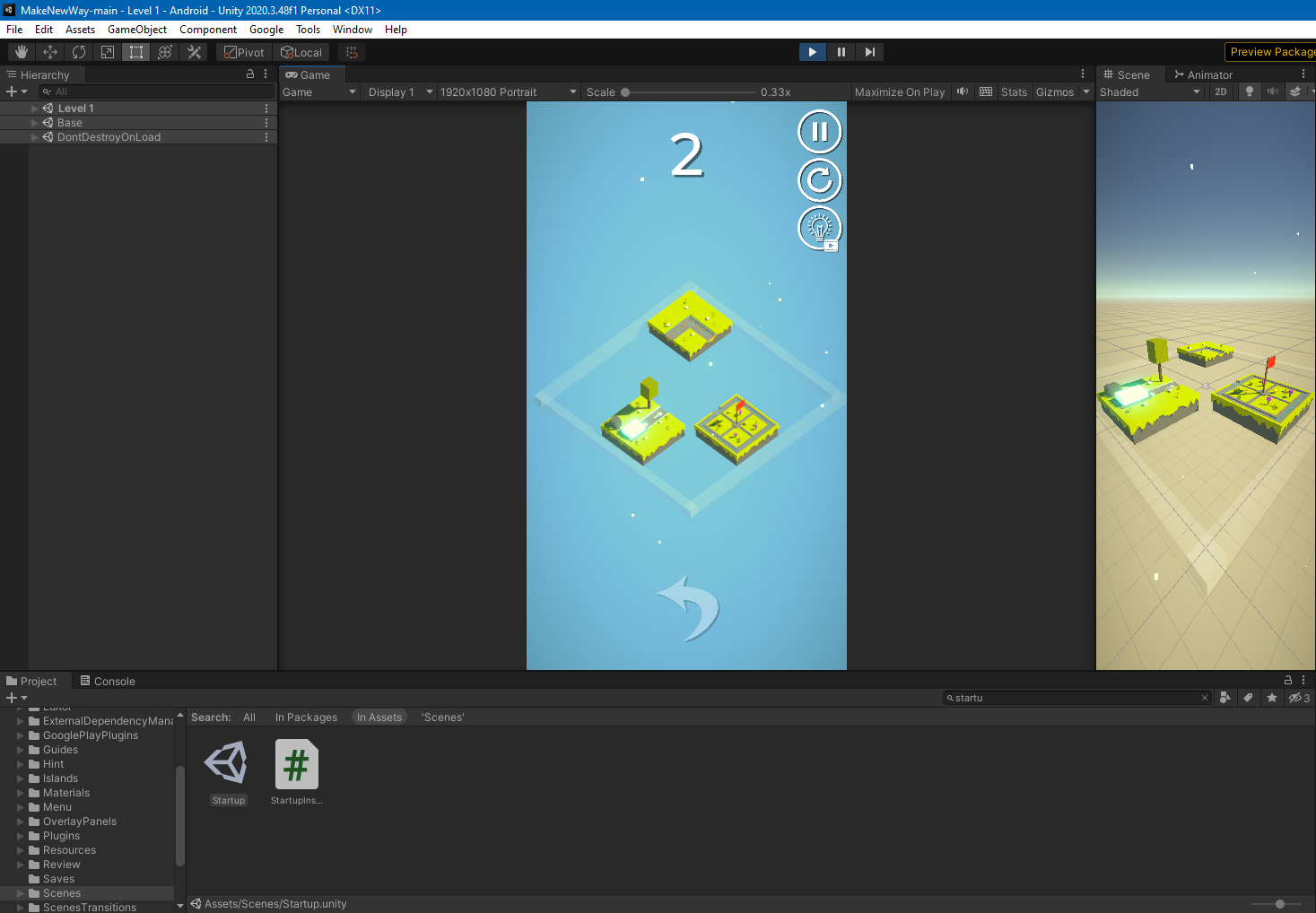This screenshot has width=1316, height=913.
Task: Click the Step frame button
Action: [x=869, y=52]
